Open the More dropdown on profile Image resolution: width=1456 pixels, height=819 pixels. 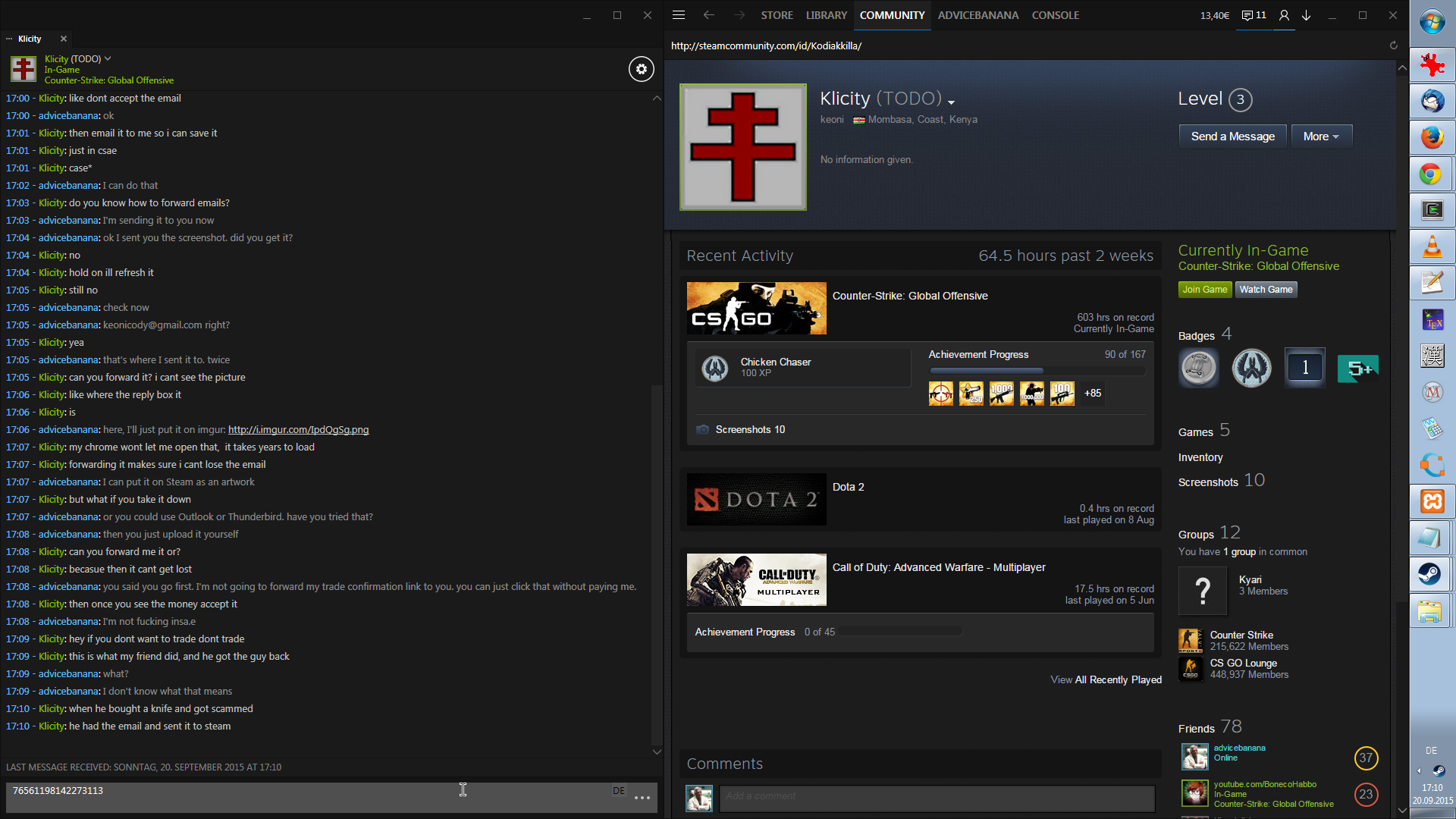coord(1321,136)
